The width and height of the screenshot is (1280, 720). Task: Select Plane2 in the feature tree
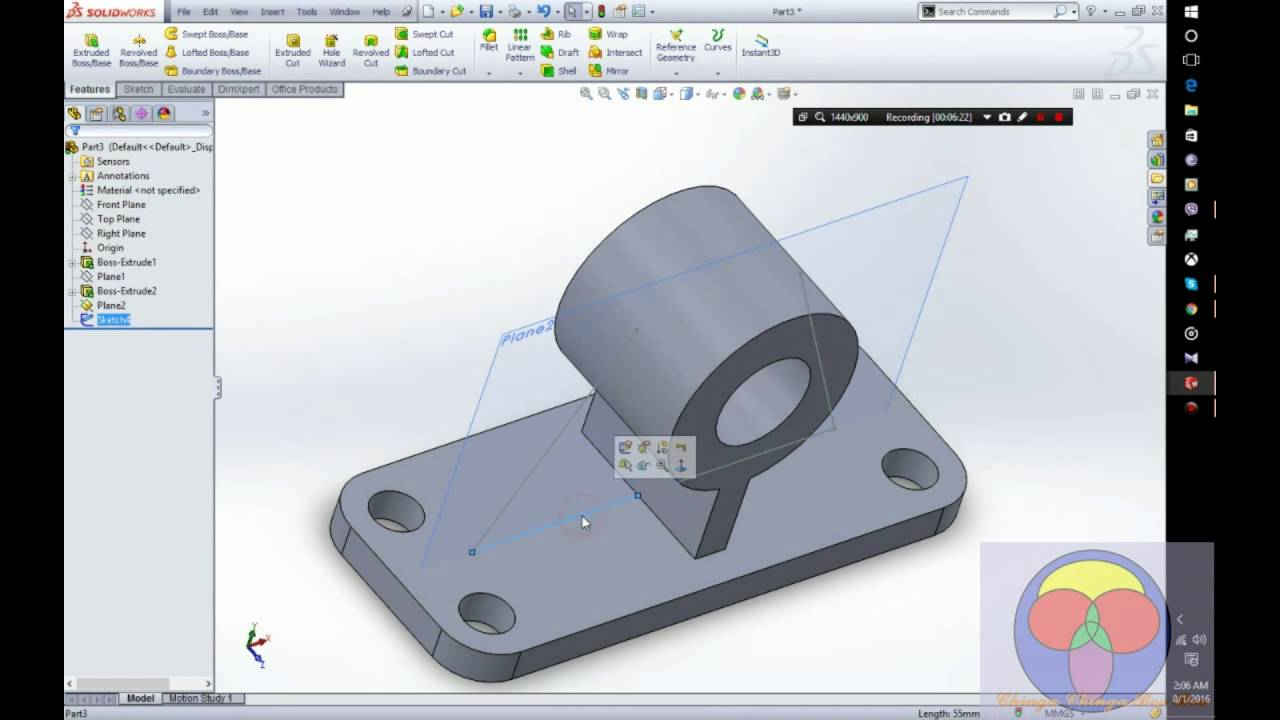(x=111, y=305)
